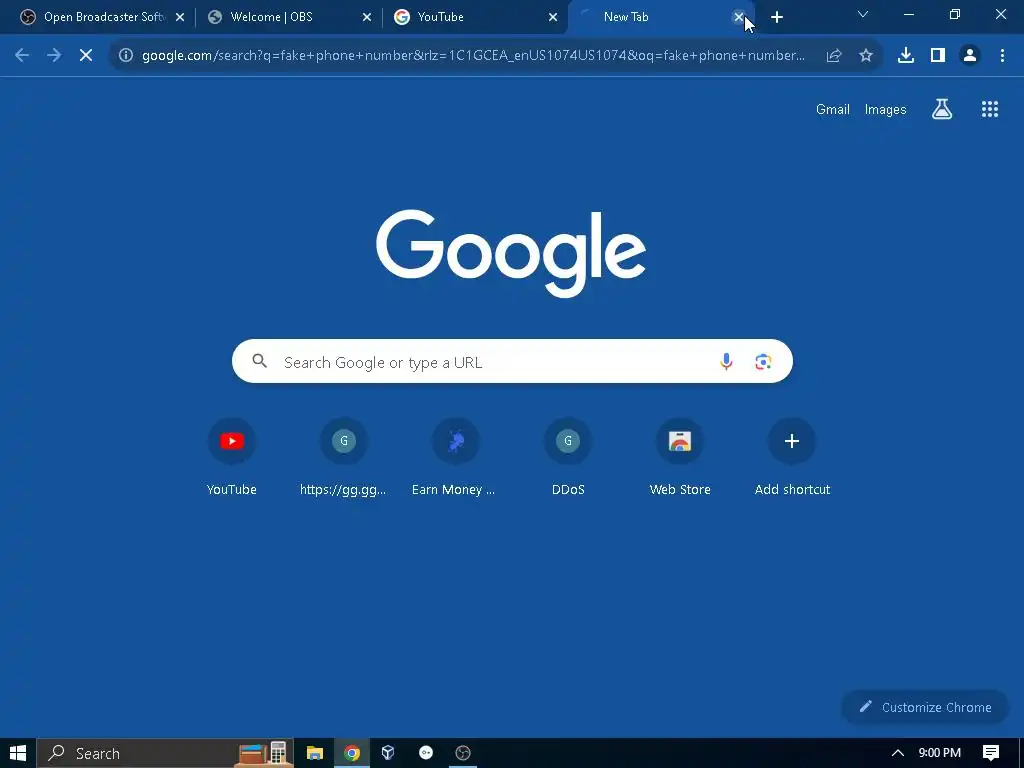Open Chrome downloads icon
Screen dimensions: 1024x768
click(x=905, y=56)
